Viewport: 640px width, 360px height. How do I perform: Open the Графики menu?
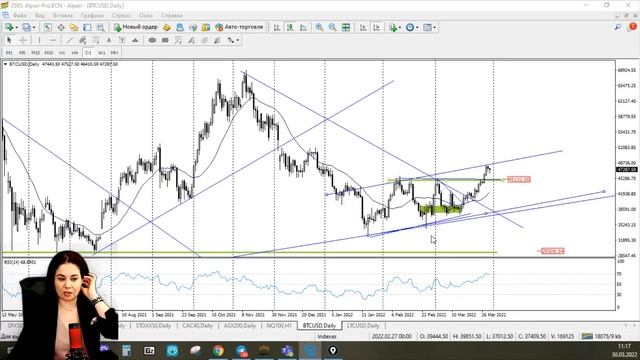(92, 16)
